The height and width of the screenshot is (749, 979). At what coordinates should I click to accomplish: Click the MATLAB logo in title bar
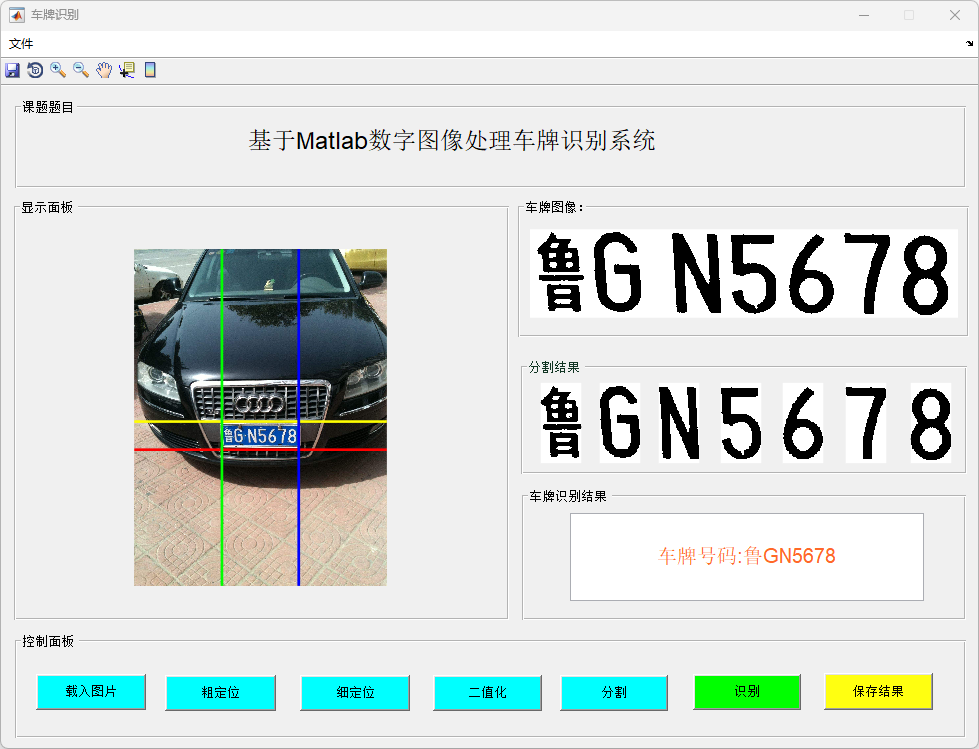(16, 15)
